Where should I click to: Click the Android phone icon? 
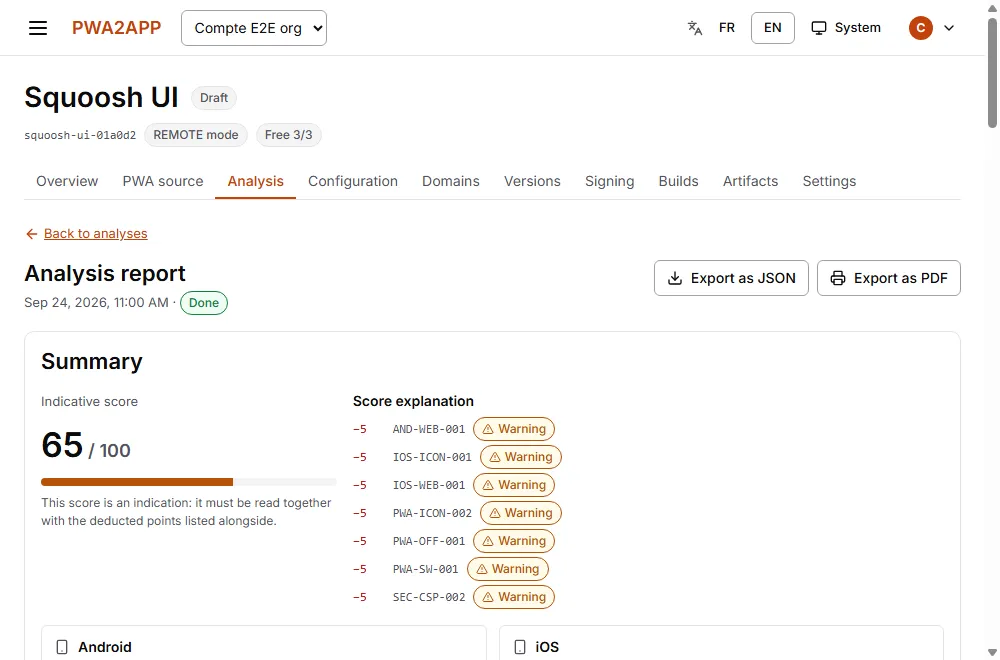[62, 647]
